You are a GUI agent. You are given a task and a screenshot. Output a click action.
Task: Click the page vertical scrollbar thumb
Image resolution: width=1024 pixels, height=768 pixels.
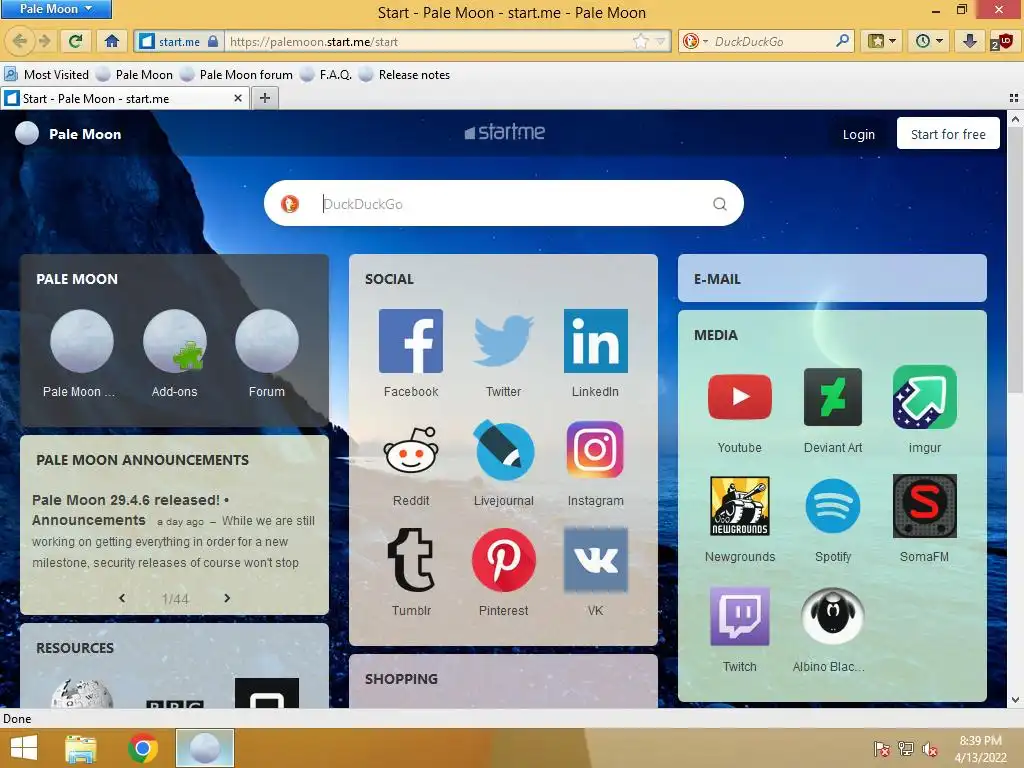tap(1014, 261)
